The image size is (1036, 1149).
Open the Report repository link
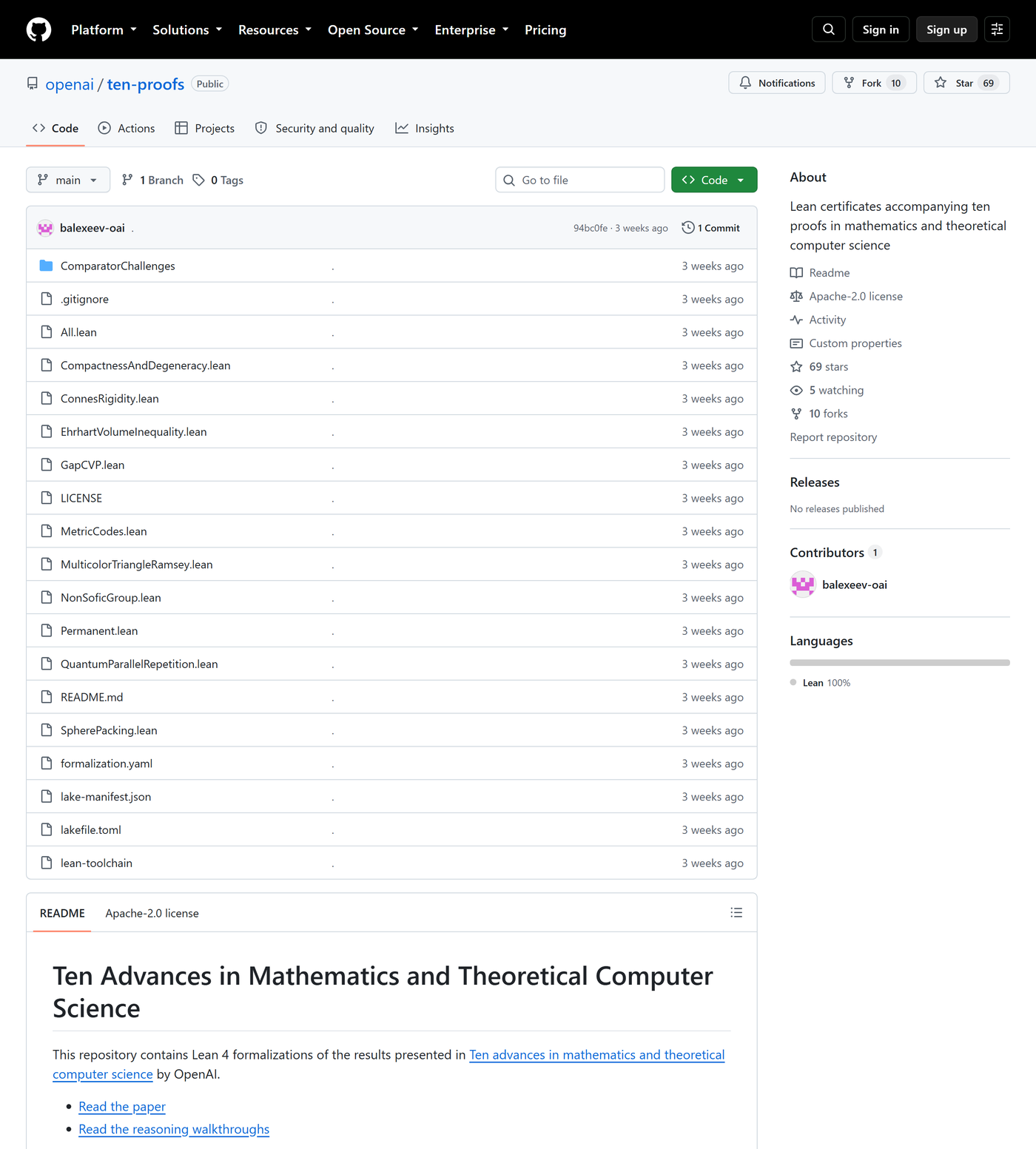[x=833, y=437]
